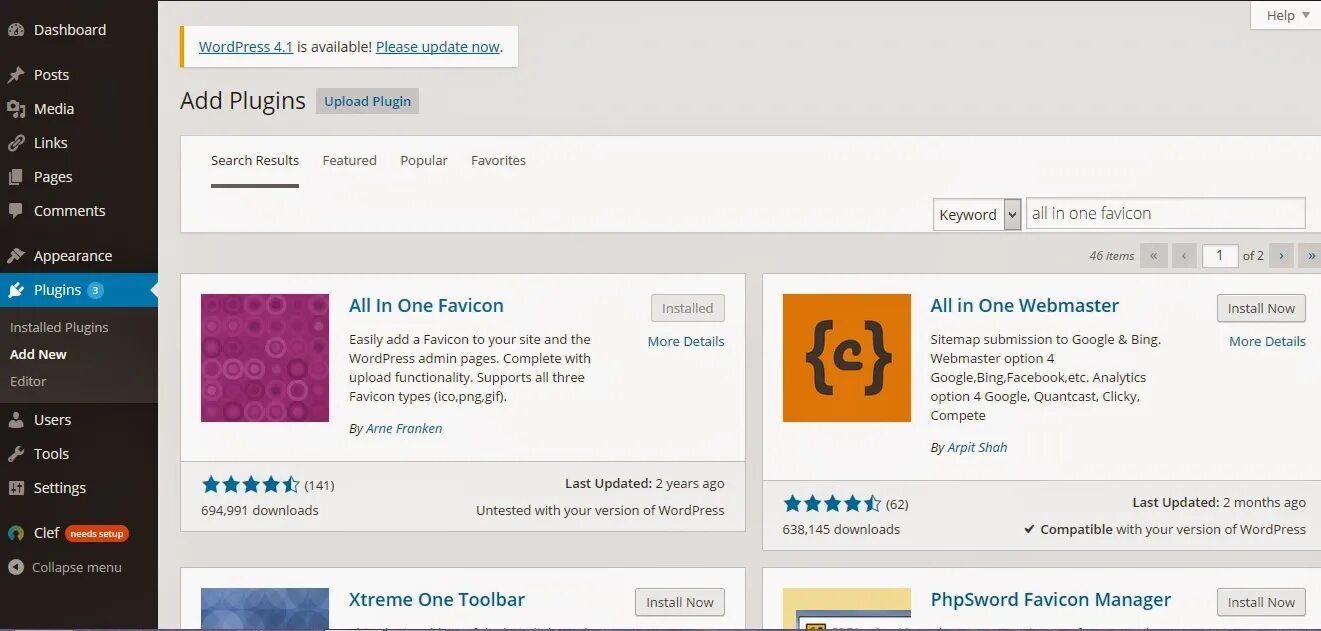Screen dimensions: 1321x631
Task: Click the Links chain icon
Action: pyautogui.click(x=16, y=143)
